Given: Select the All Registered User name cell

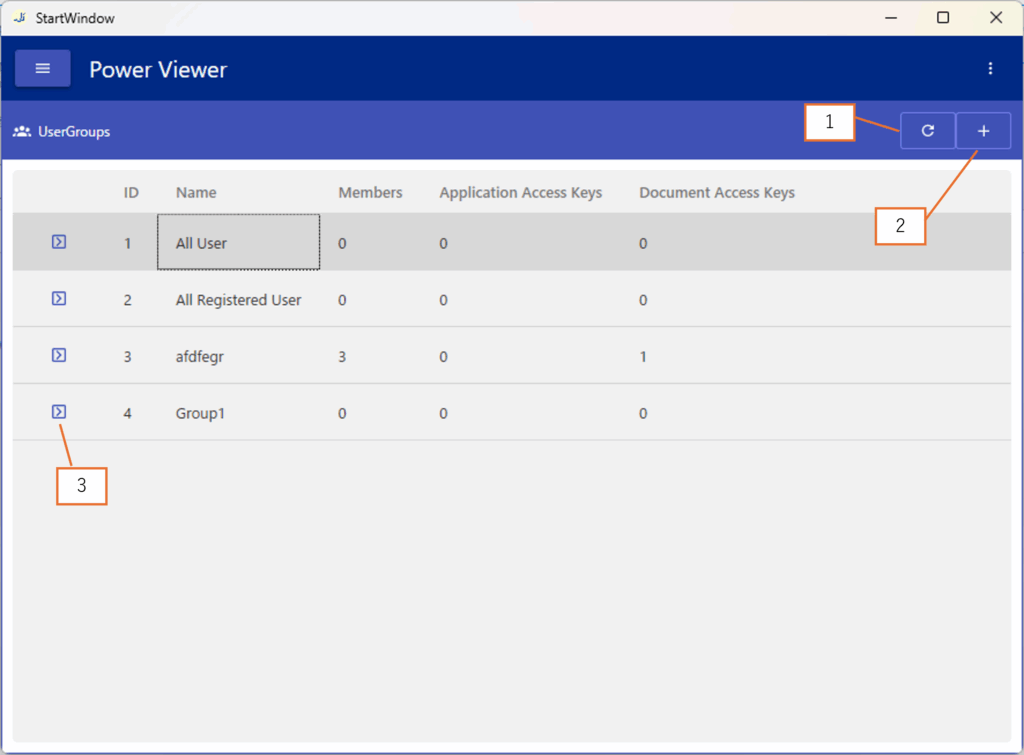Looking at the screenshot, I should point(238,300).
